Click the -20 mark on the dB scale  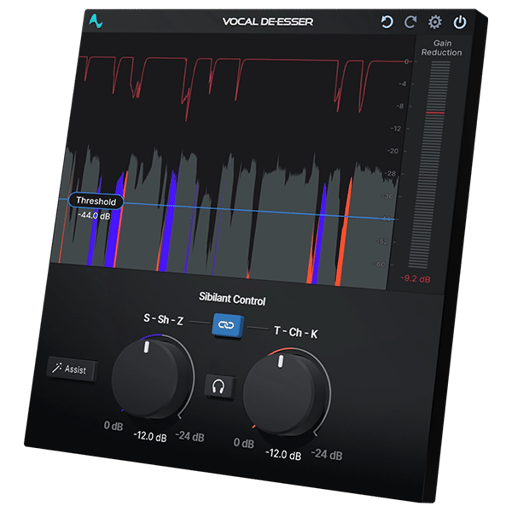tap(393, 151)
